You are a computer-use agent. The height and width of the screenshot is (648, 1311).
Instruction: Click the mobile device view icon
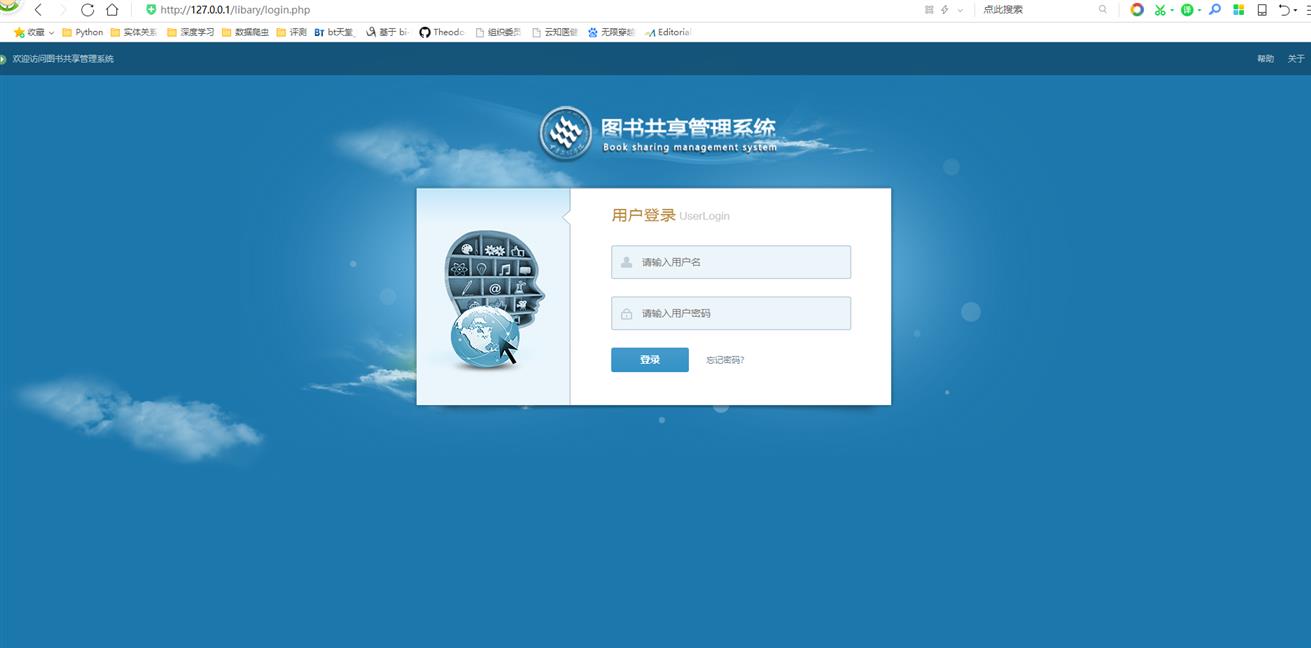[x=1262, y=10]
